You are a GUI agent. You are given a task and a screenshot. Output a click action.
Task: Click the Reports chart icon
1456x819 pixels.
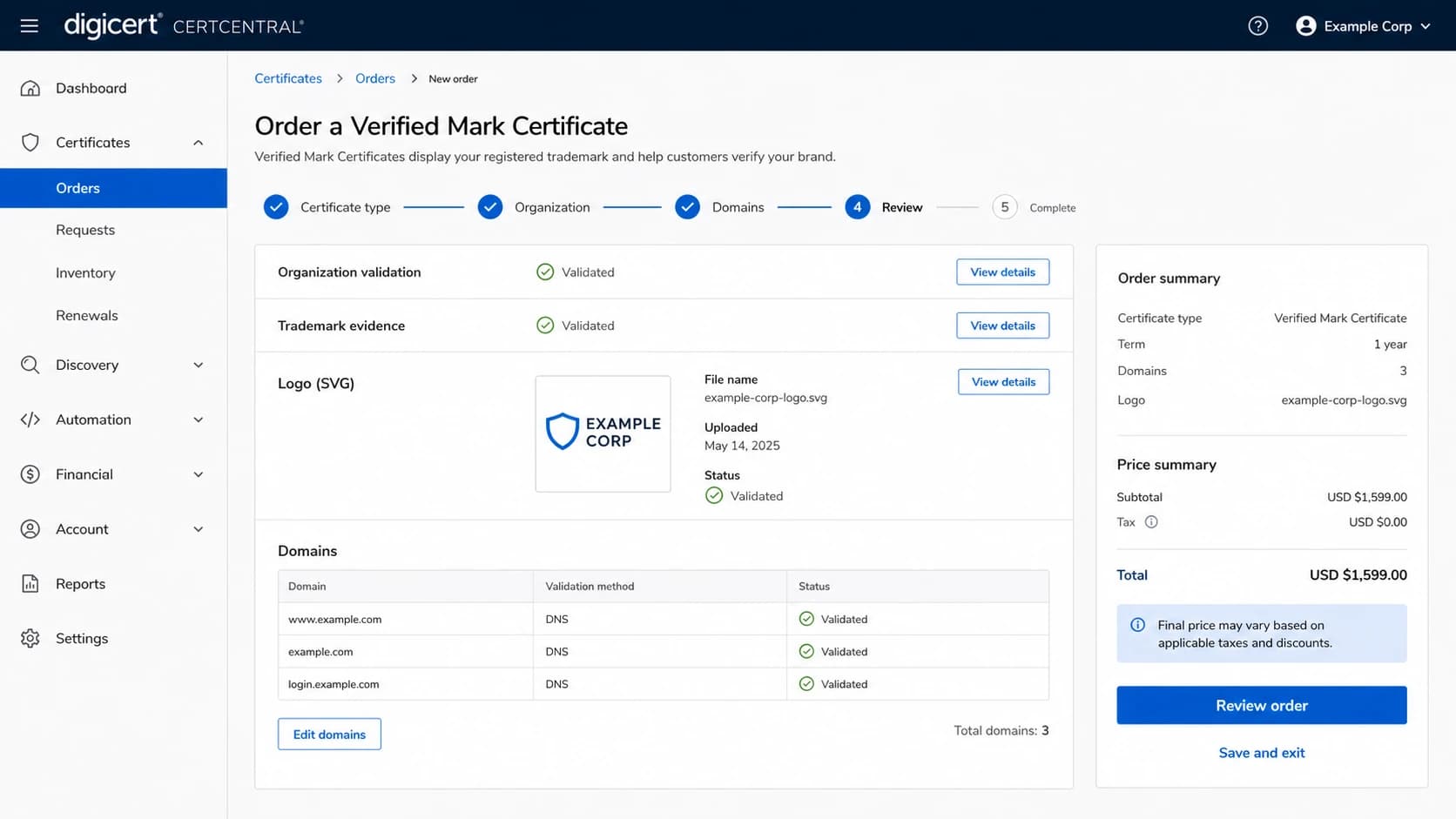30,584
